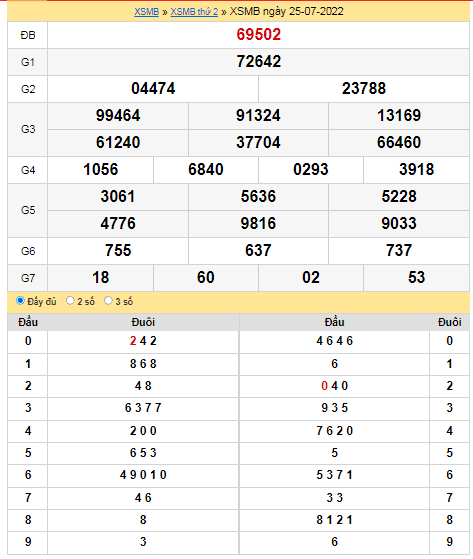Click the G1 prize number 72642
473x559 pixels.
pos(258,62)
